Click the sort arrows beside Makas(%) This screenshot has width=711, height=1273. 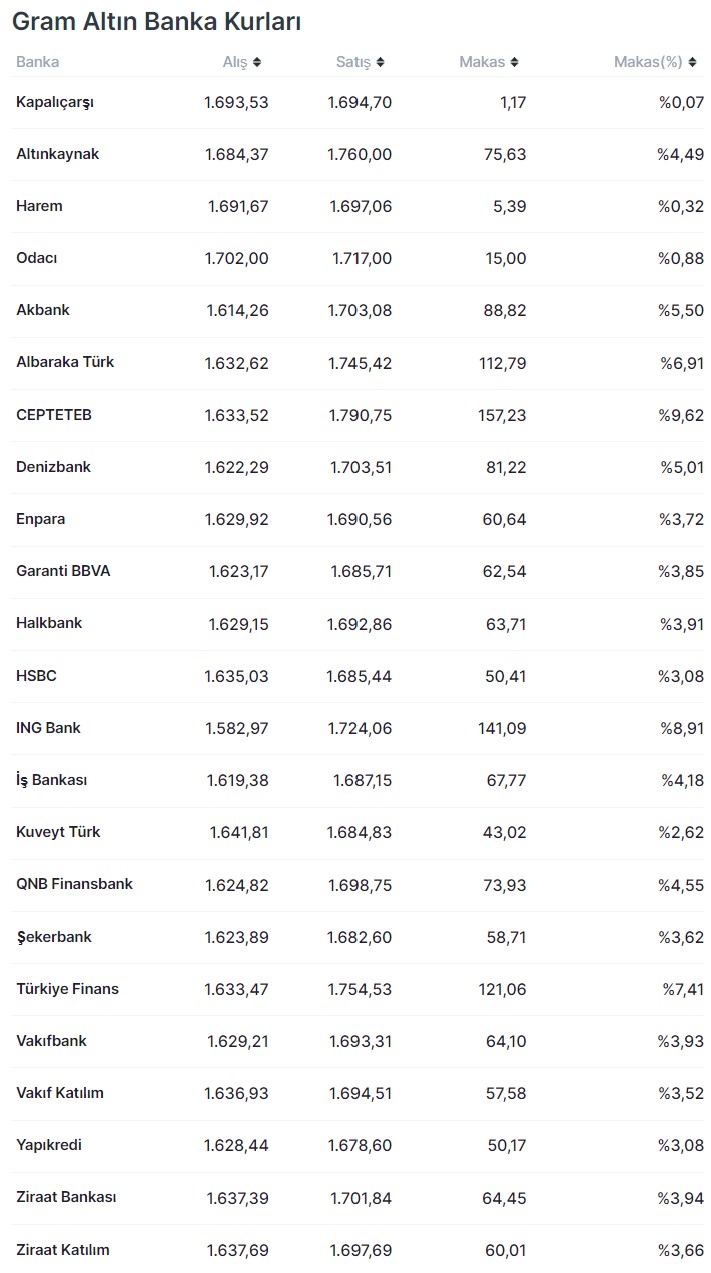pyautogui.click(x=692, y=62)
